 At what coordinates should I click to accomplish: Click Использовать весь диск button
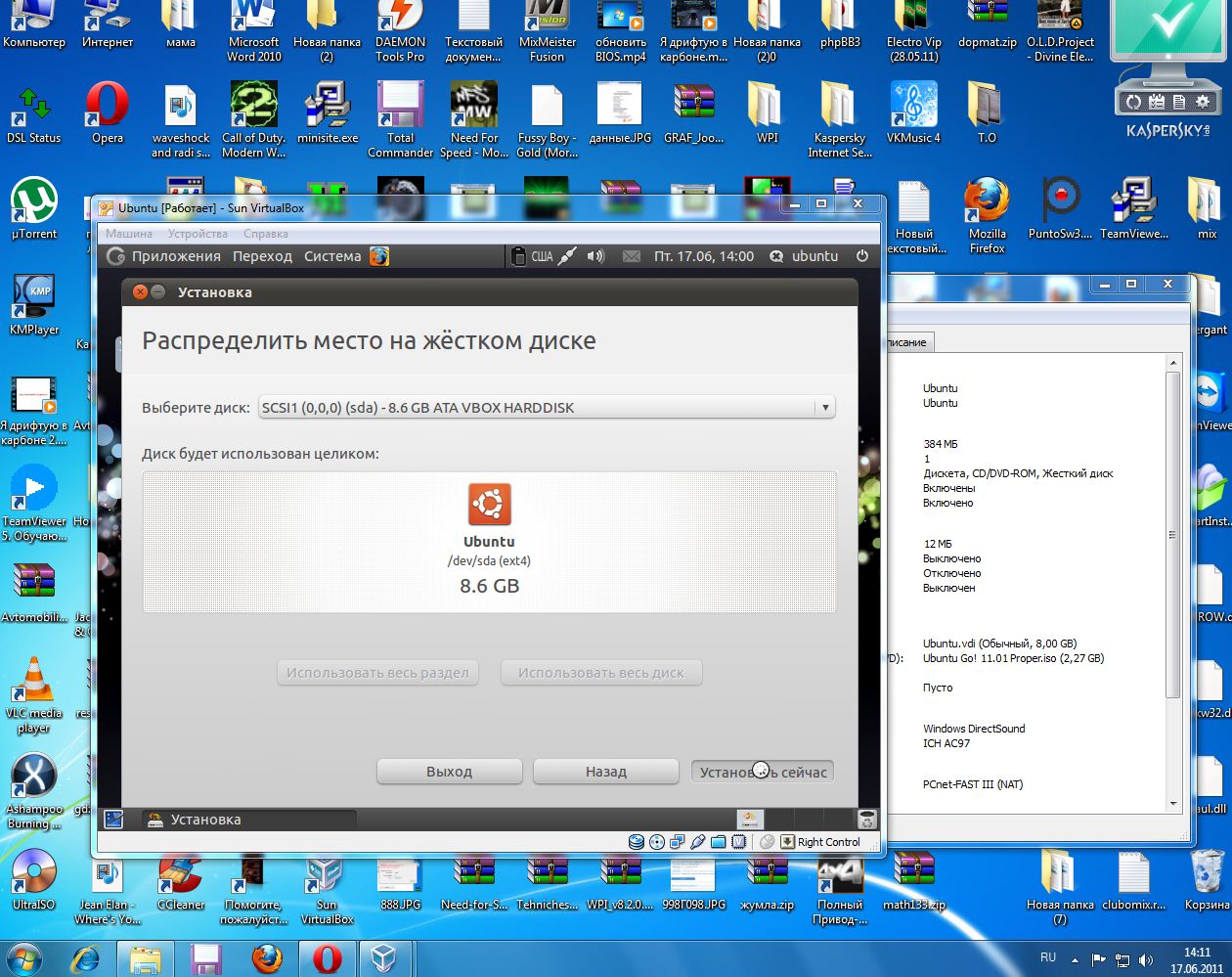coord(601,673)
